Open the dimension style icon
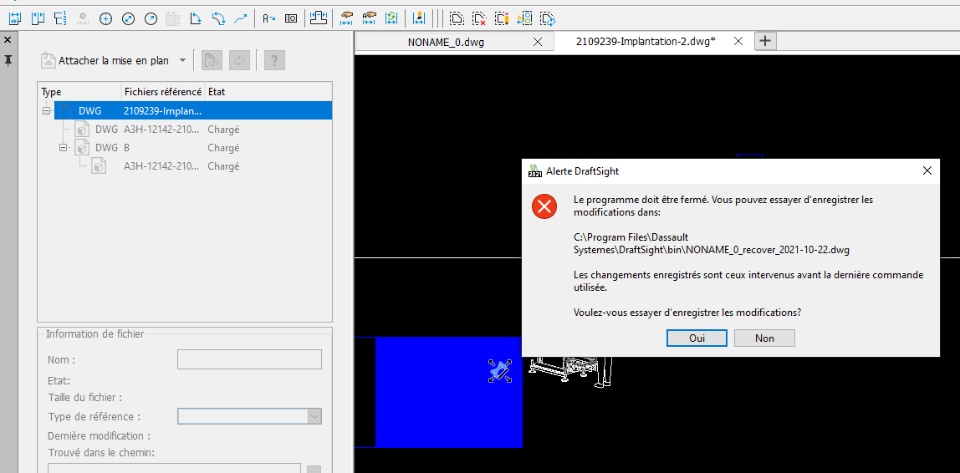Viewport: 960px width, 473px height. 318,18
